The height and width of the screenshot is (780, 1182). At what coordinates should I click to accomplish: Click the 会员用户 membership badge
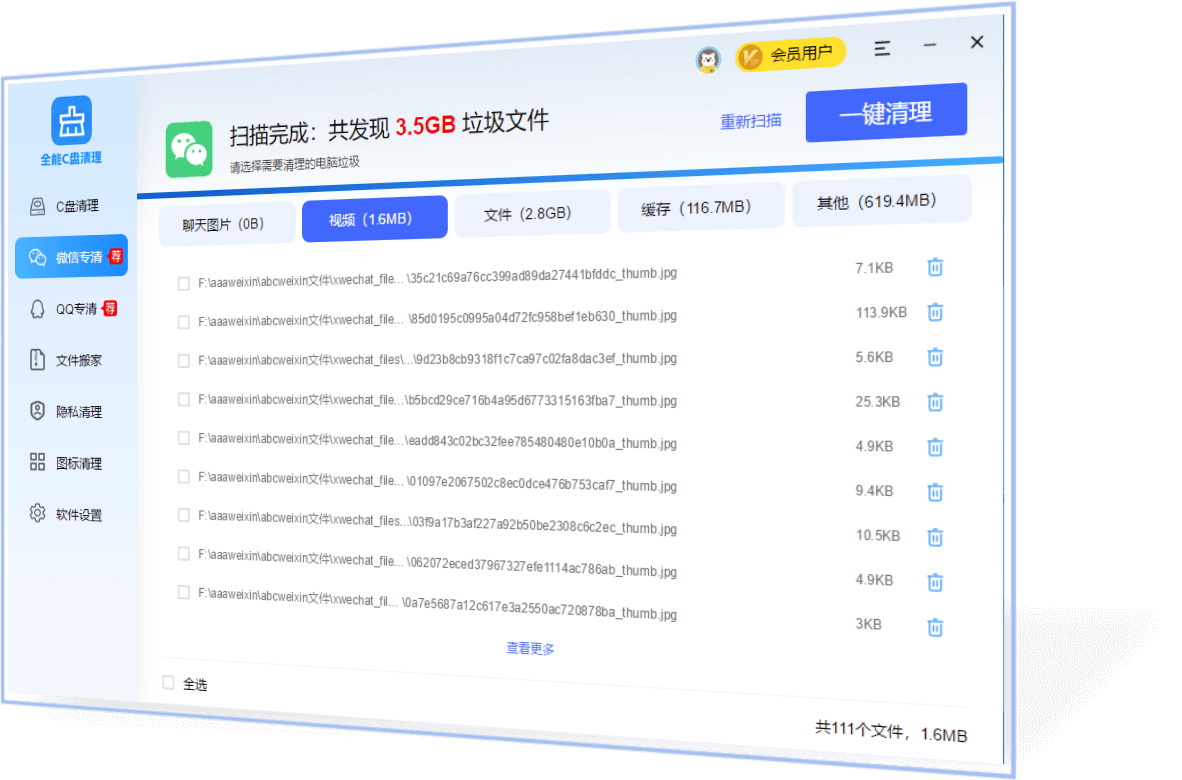click(x=791, y=54)
